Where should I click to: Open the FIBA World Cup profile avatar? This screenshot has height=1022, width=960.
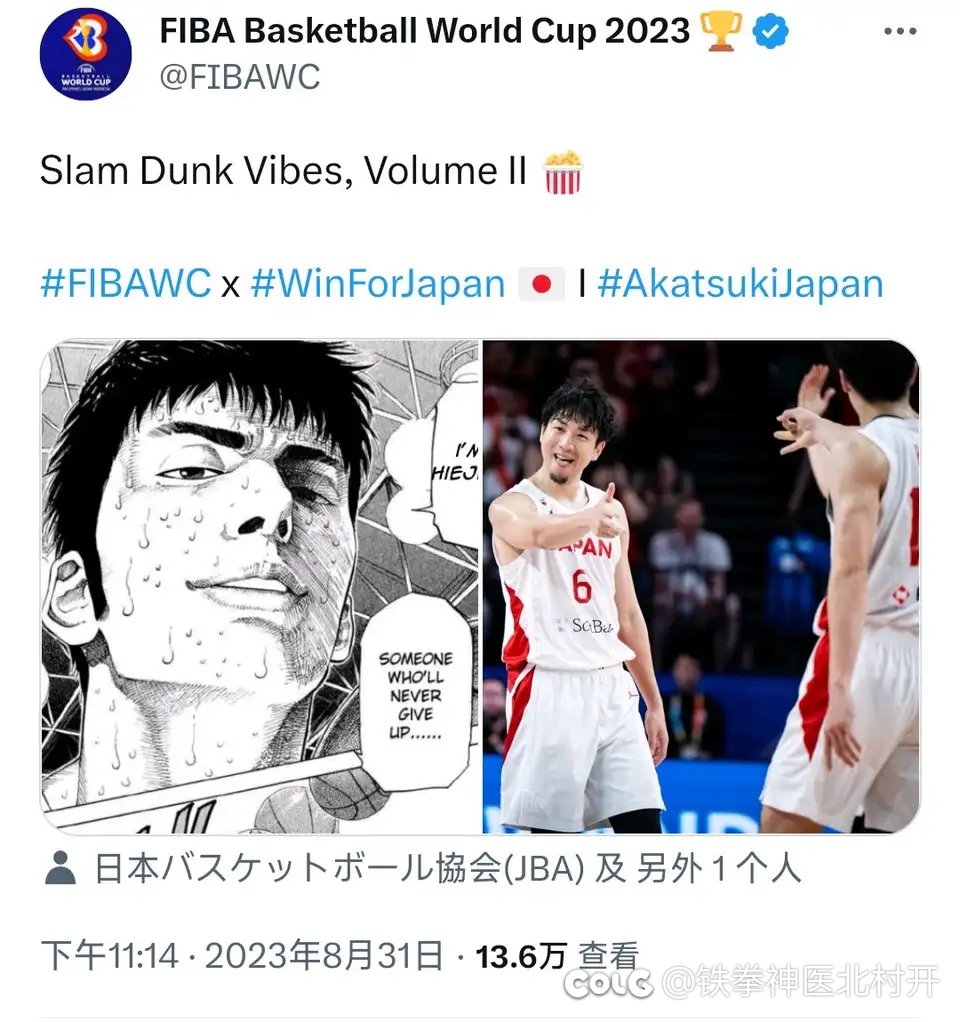[85, 53]
